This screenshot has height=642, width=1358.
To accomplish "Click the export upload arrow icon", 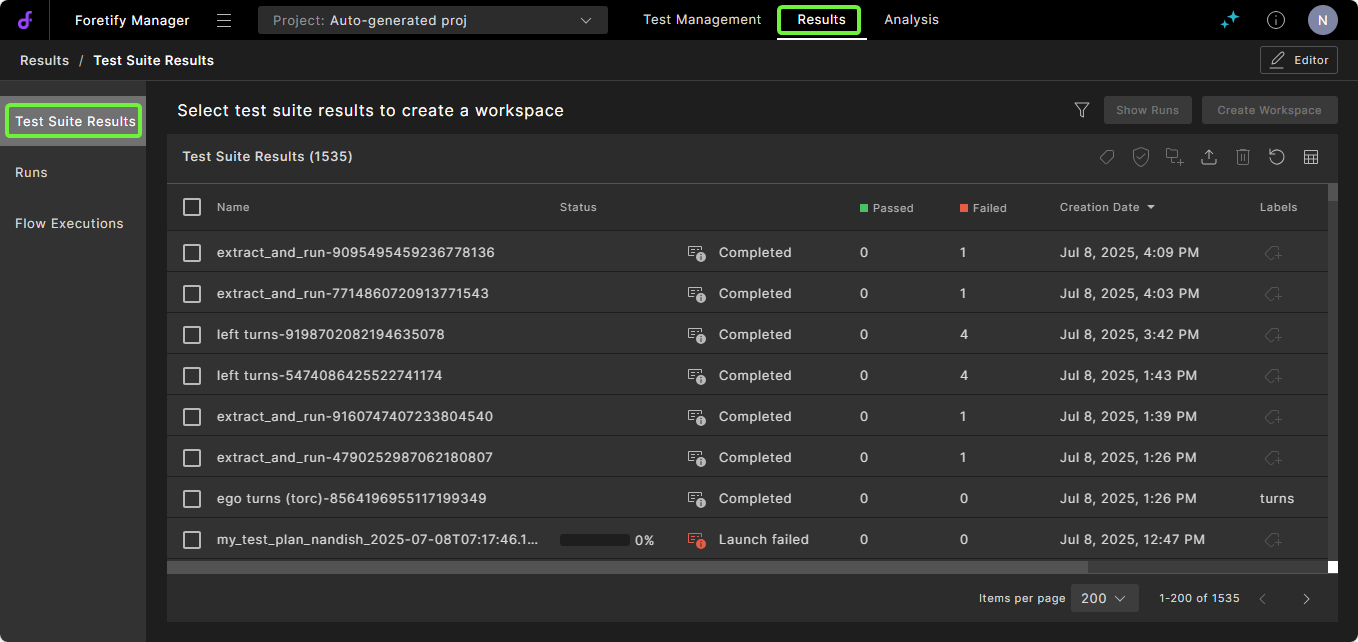I will (1209, 157).
